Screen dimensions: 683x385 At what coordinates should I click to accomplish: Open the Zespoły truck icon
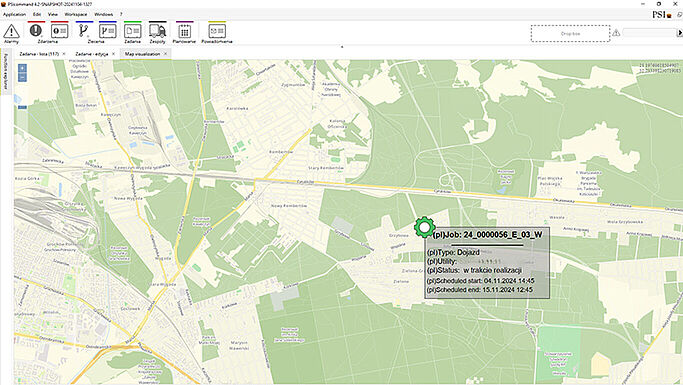[x=157, y=31]
